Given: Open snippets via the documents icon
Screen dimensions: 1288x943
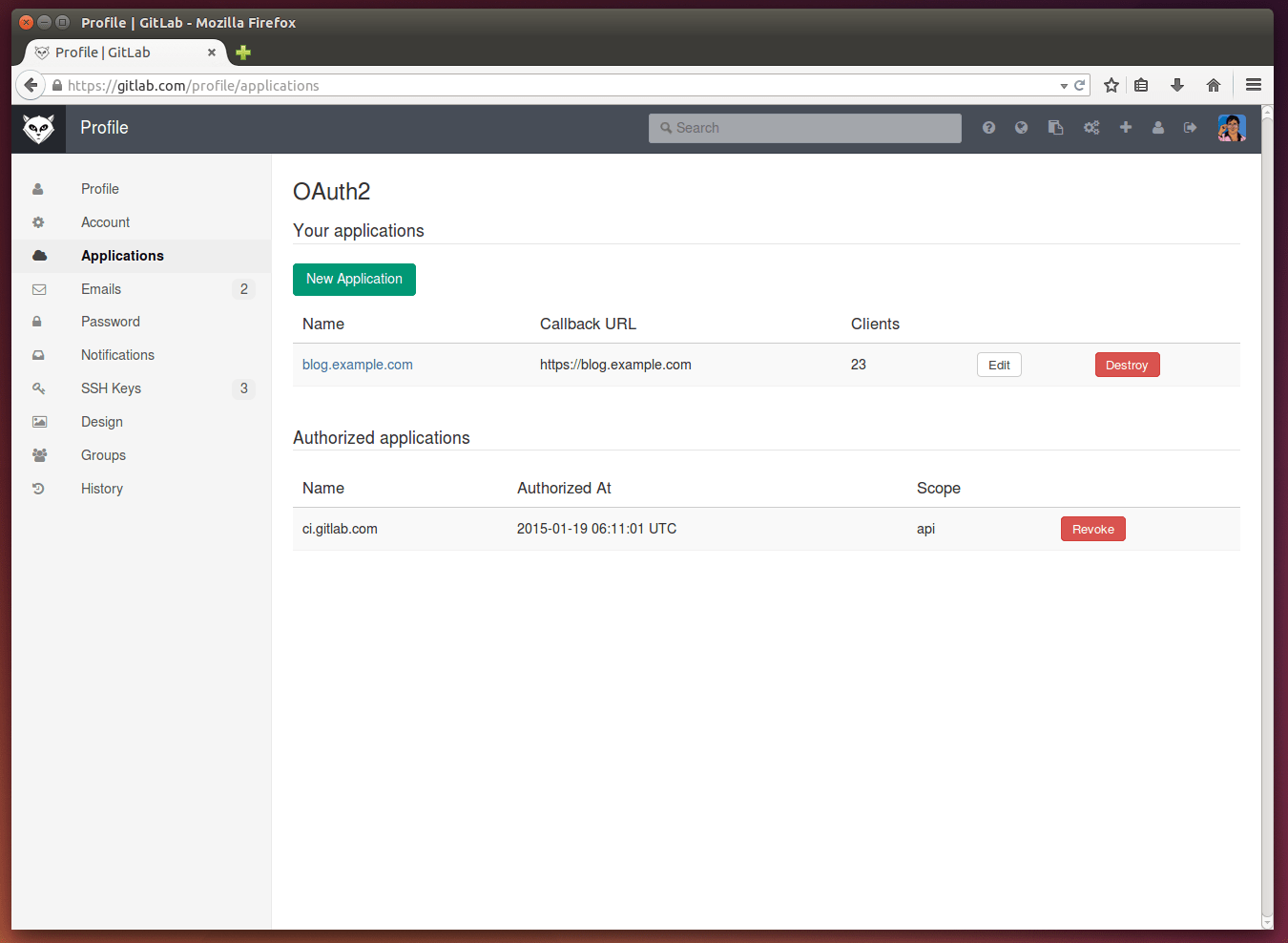Looking at the screenshot, I should (x=1055, y=127).
